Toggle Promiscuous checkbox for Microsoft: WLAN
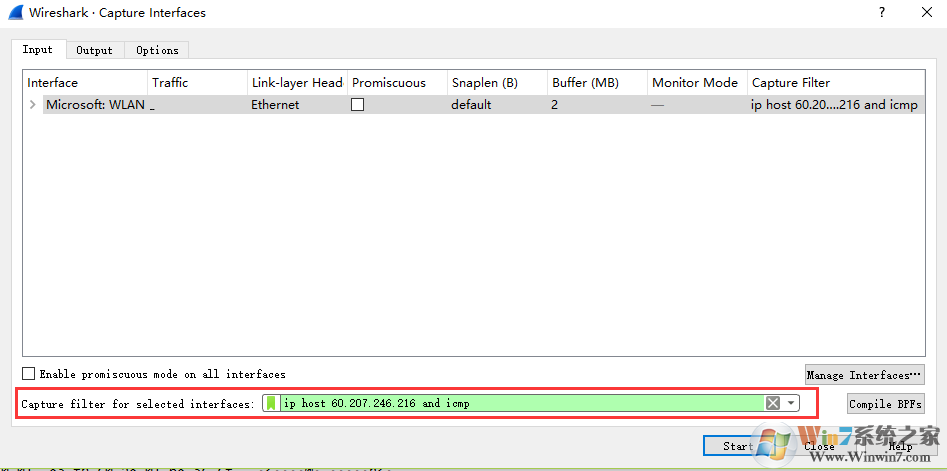This screenshot has width=947, height=471. pos(358,105)
